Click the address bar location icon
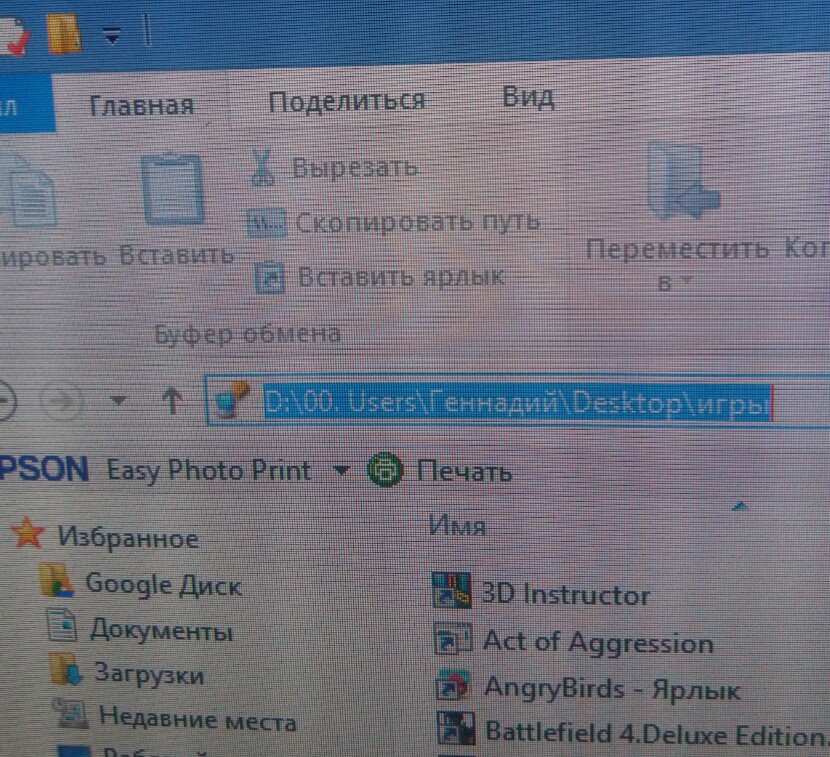 pos(233,401)
